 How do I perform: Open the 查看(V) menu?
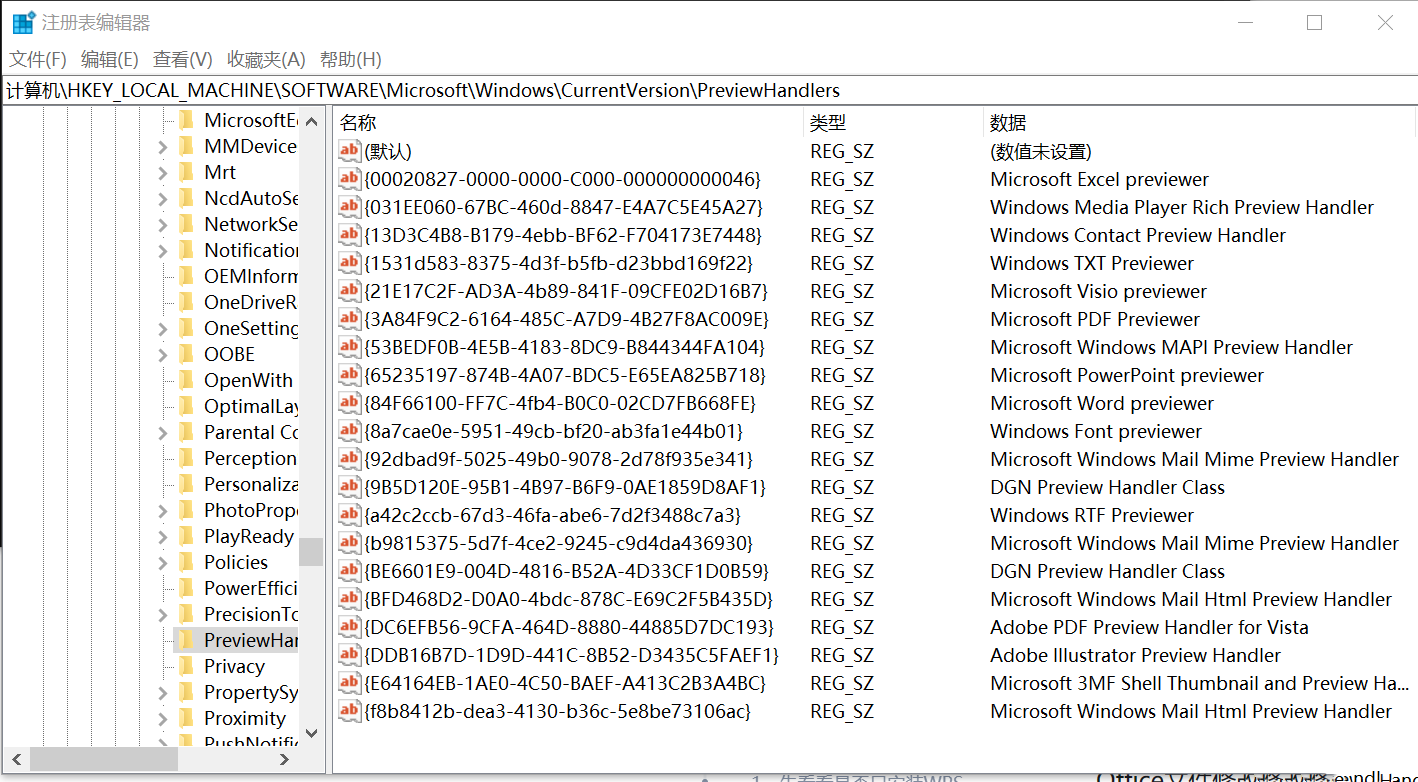[182, 59]
